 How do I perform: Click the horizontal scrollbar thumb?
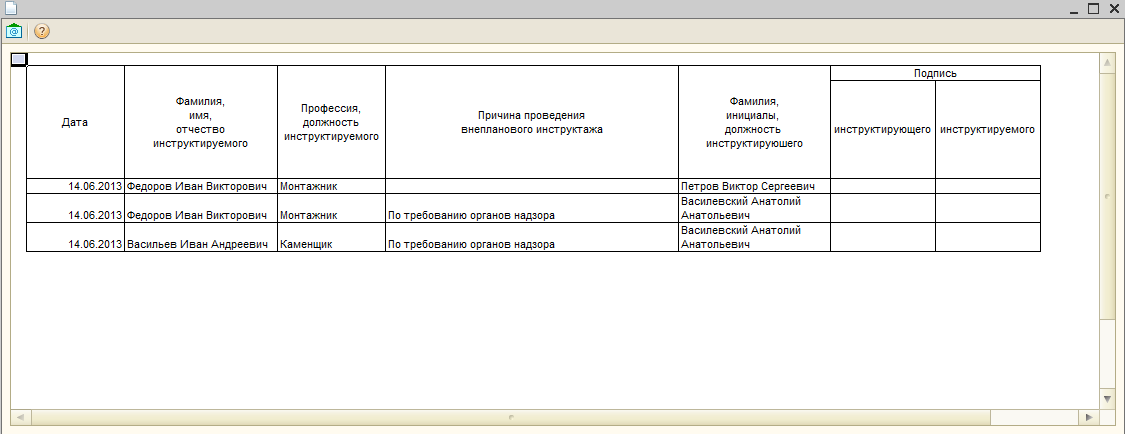(x=511, y=417)
